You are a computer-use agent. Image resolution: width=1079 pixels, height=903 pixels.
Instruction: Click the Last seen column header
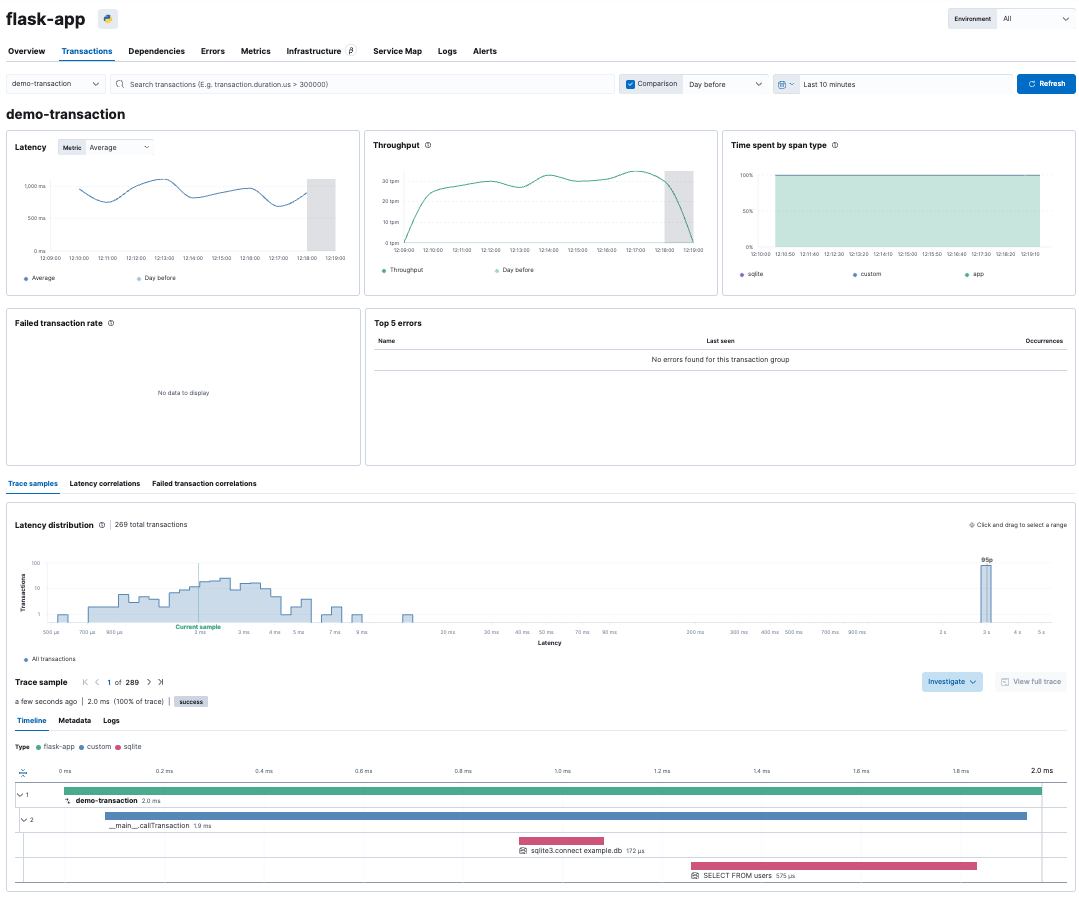point(720,341)
